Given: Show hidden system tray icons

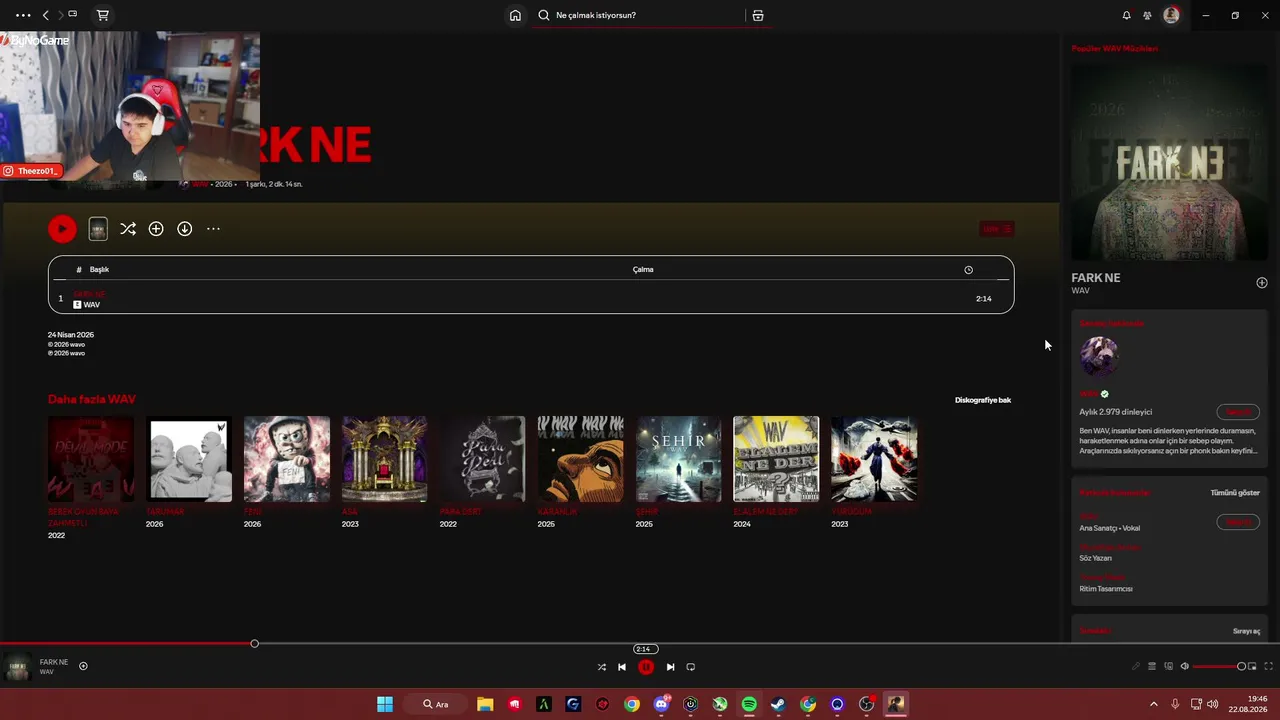Looking at the screenshot, I should [1153, 704].
